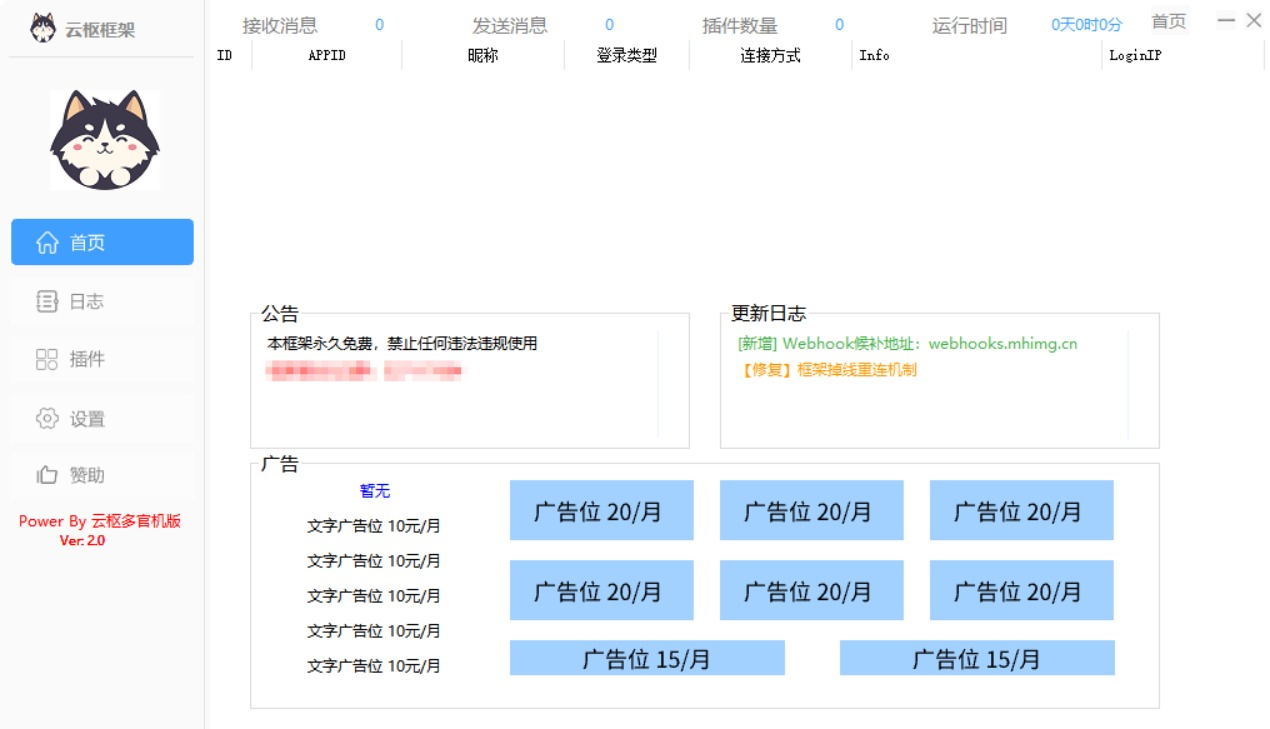1270x729 pixels.
Task: Click the right 广告位 15/月 banner
Action: [977, 659]
